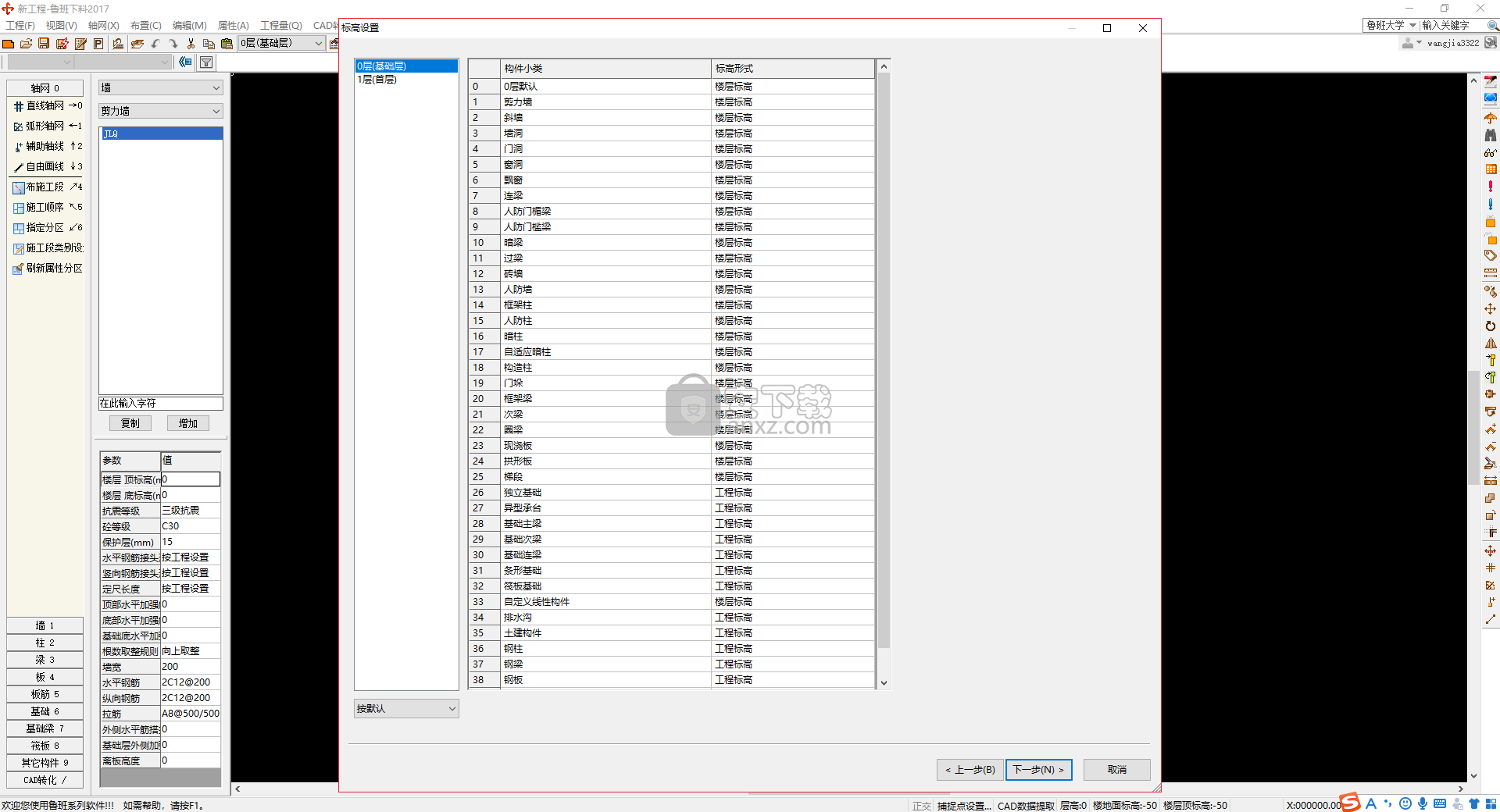The image size is (1500, 812).
Task: Click the table scrollbar down arrow
Action: 884,683
